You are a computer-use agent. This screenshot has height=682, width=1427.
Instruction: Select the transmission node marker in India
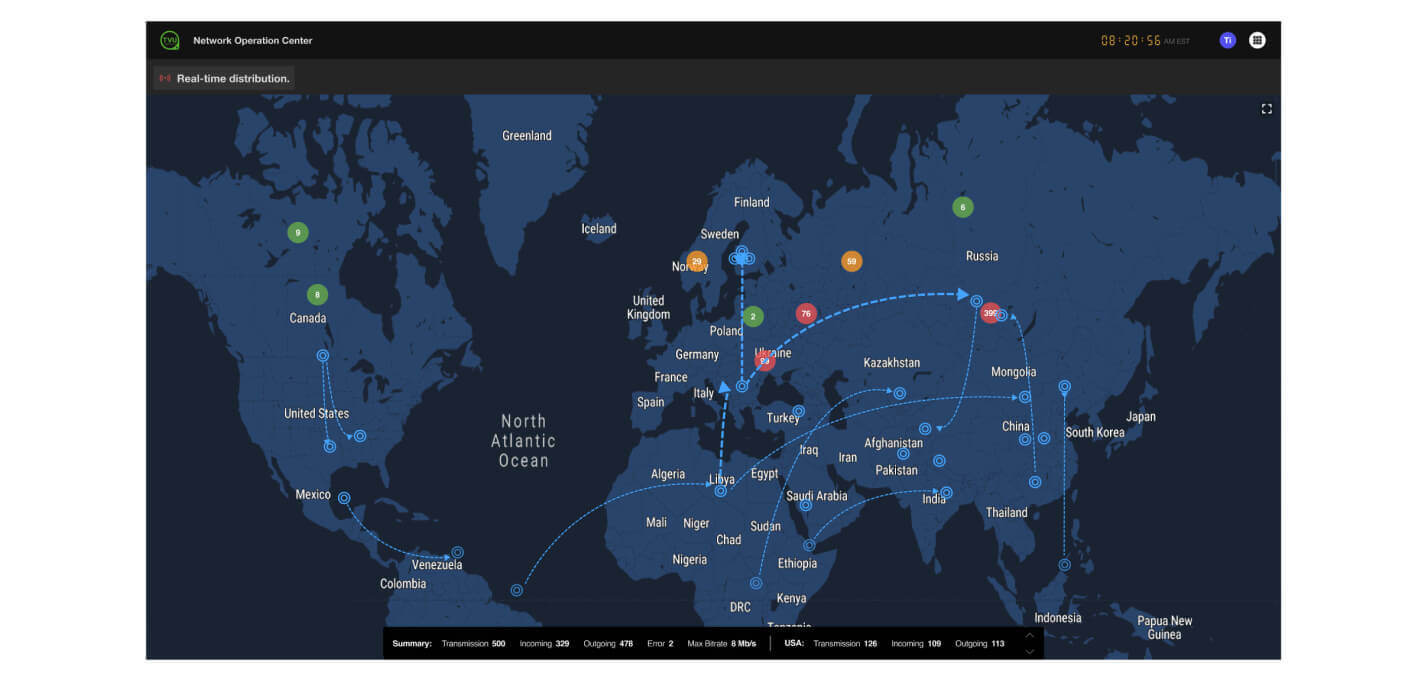tap(946, 492)
